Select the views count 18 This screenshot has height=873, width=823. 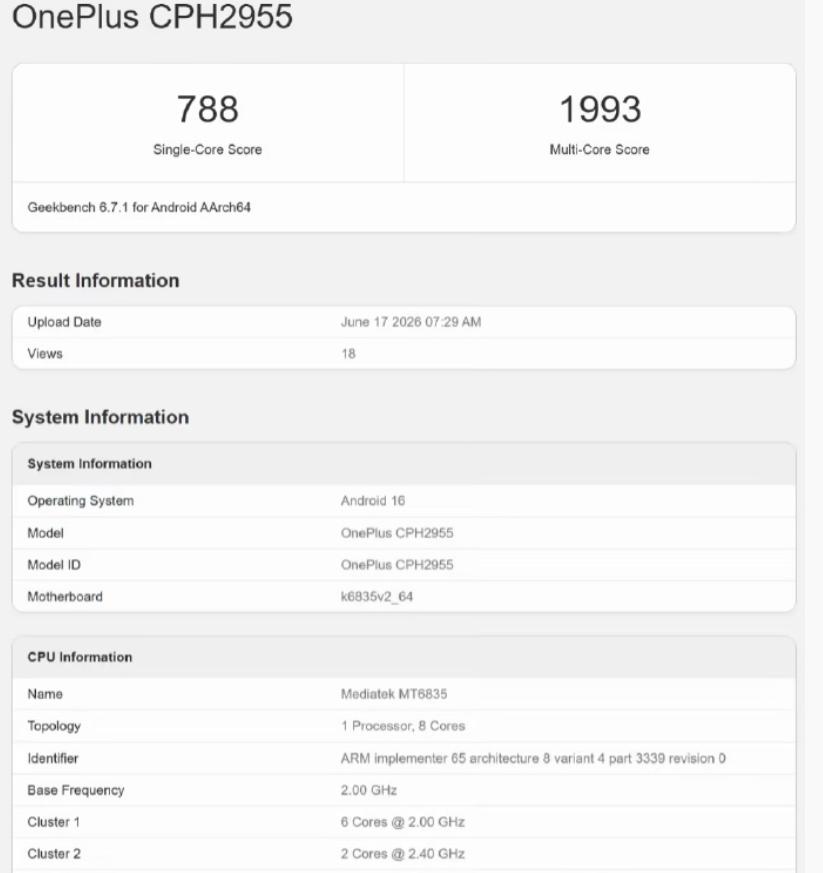pyautogui.click(x=349, y=354)
